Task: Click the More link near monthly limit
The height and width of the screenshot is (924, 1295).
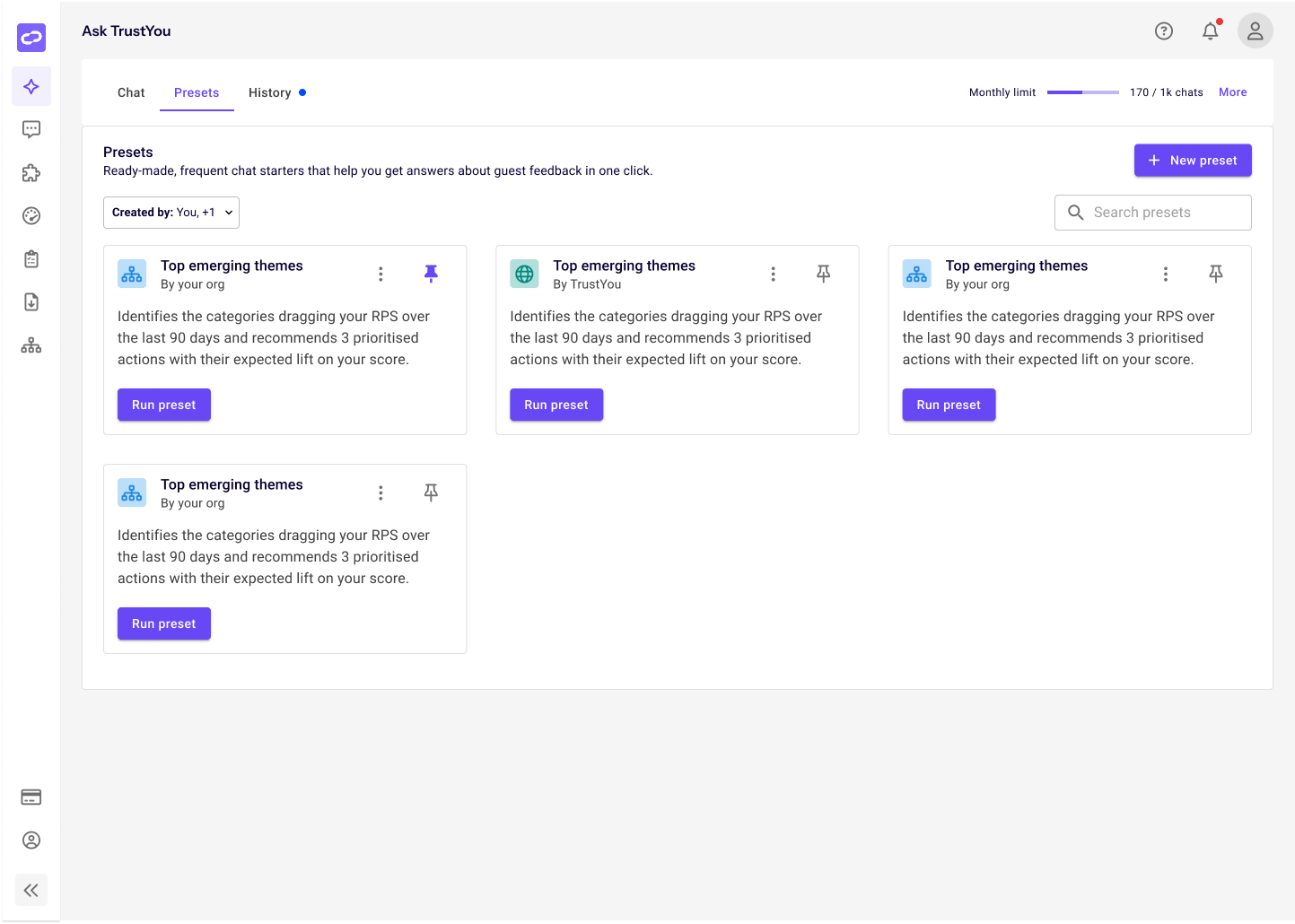Action: [x=1232, y=92]
